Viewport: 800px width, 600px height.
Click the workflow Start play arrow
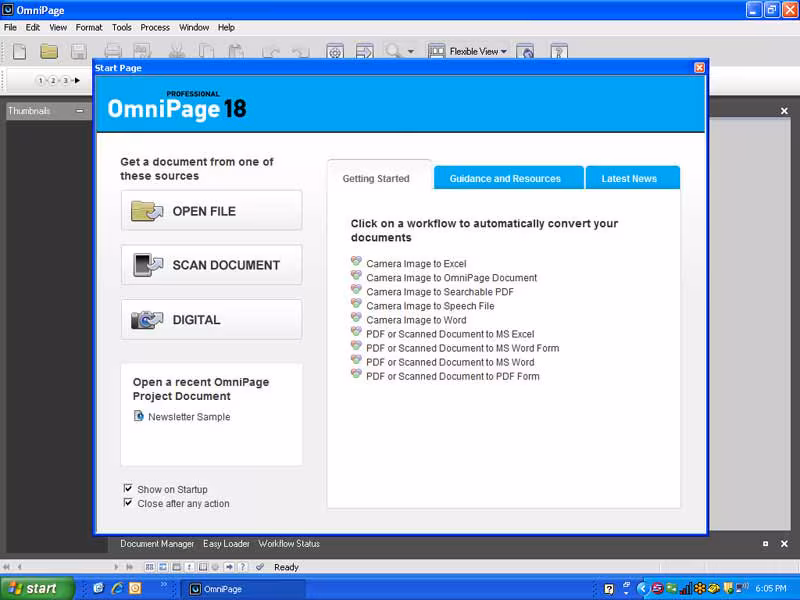[x=77, y=81]
